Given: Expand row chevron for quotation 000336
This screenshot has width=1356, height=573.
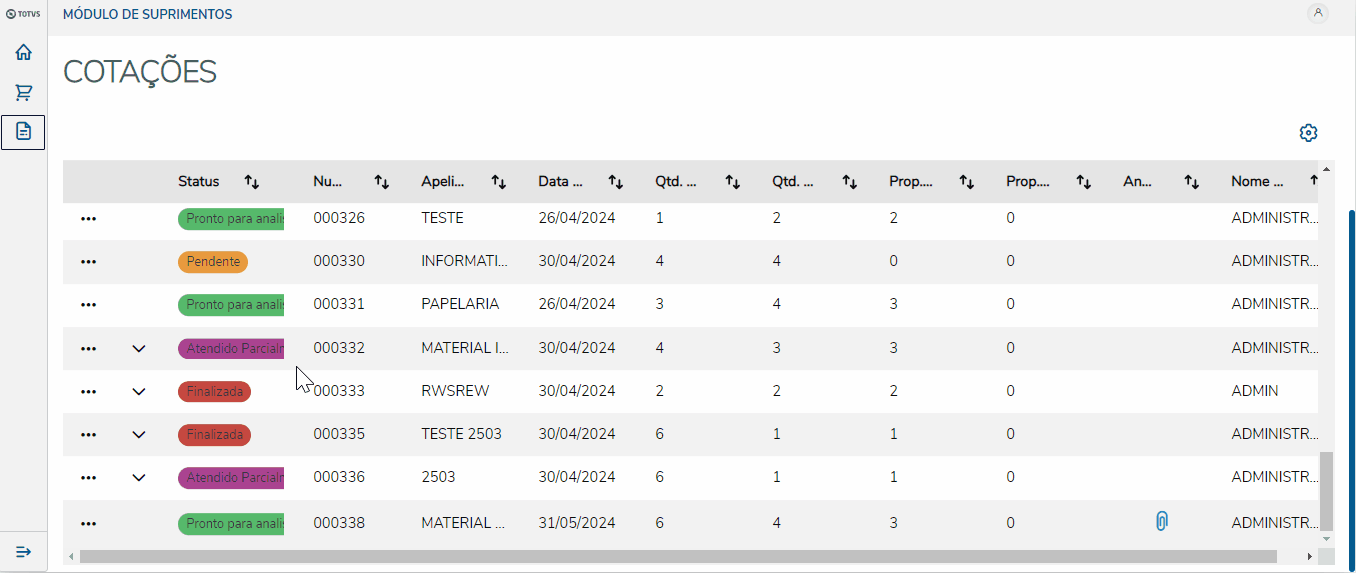Looking at the screenshot, I should 139,477.
